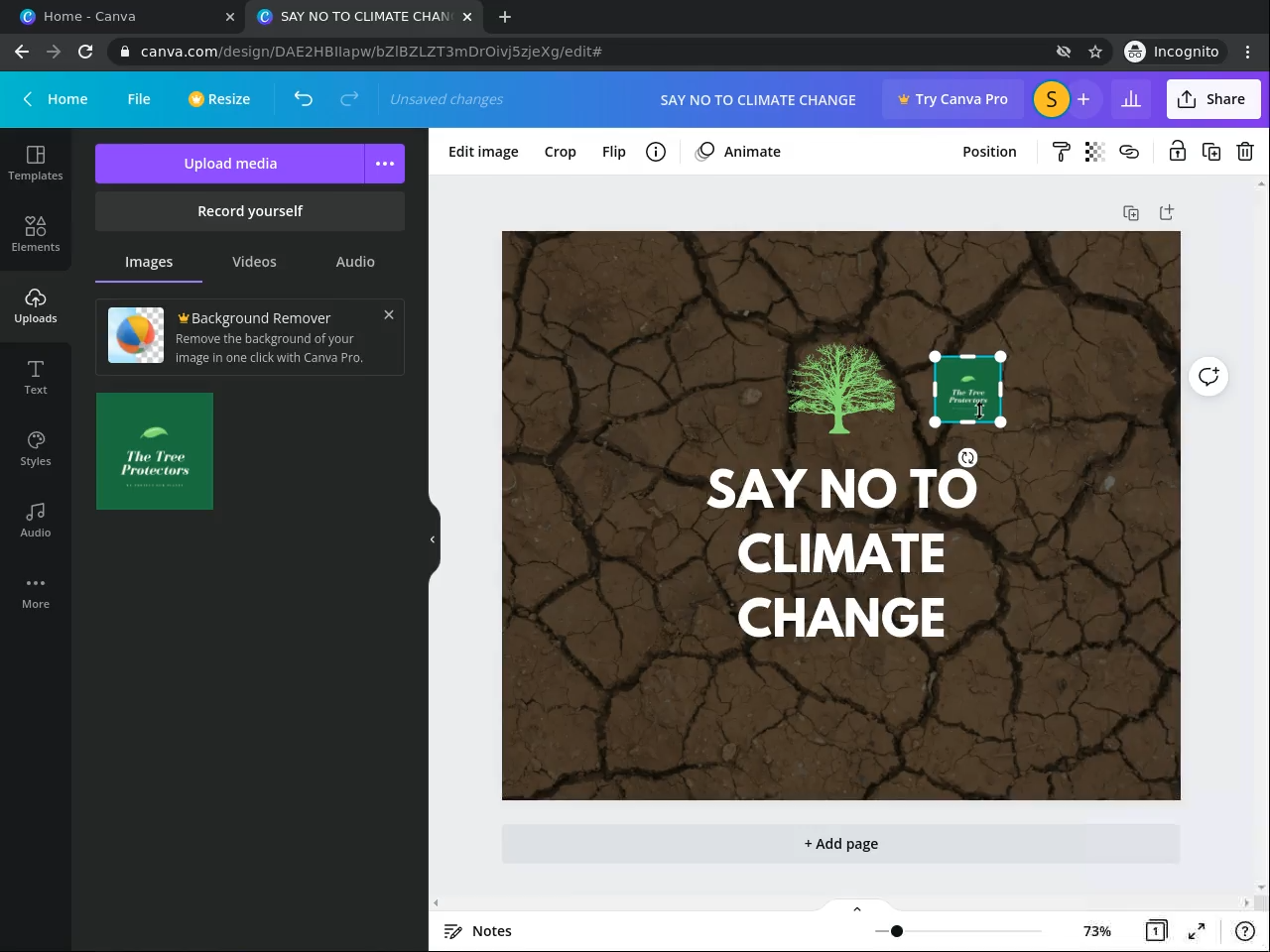Open the Help question mark
The width and height of the screenshot is (1270, 952).
(1245, 931)
